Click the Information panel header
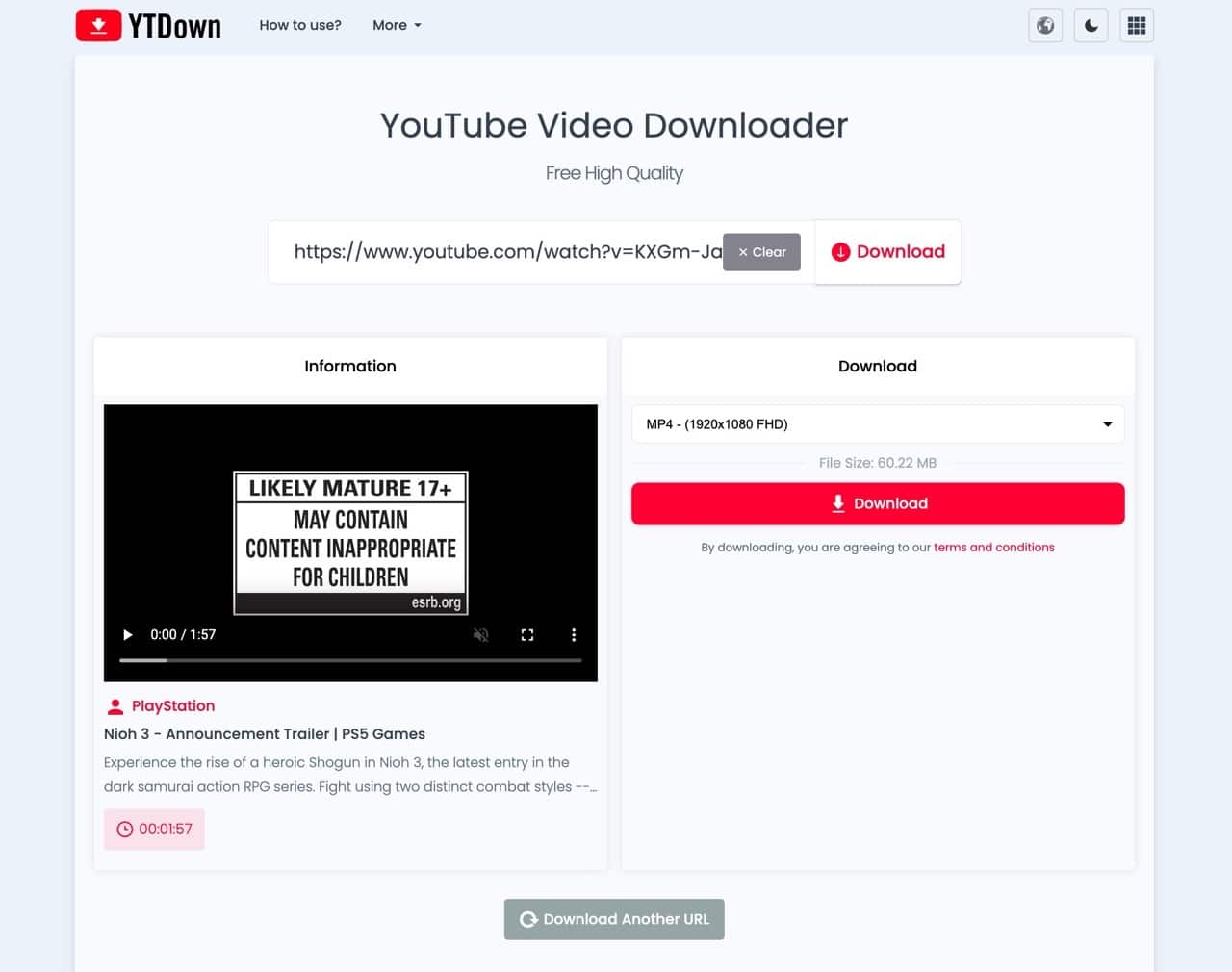Image resolution: width=1232 pixels, height=972 pixels. 350,366
